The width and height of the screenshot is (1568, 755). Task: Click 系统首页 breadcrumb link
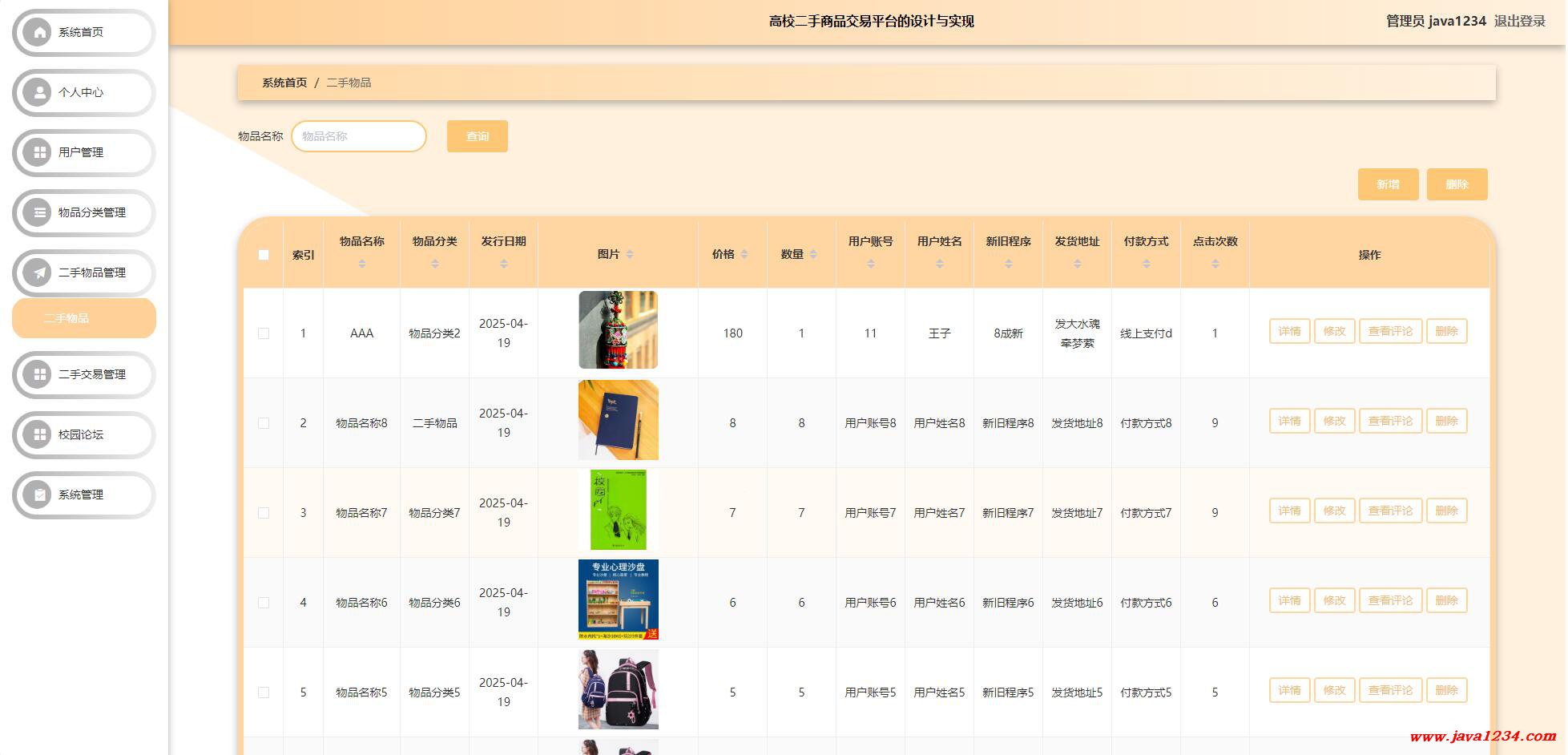point(284,83)
